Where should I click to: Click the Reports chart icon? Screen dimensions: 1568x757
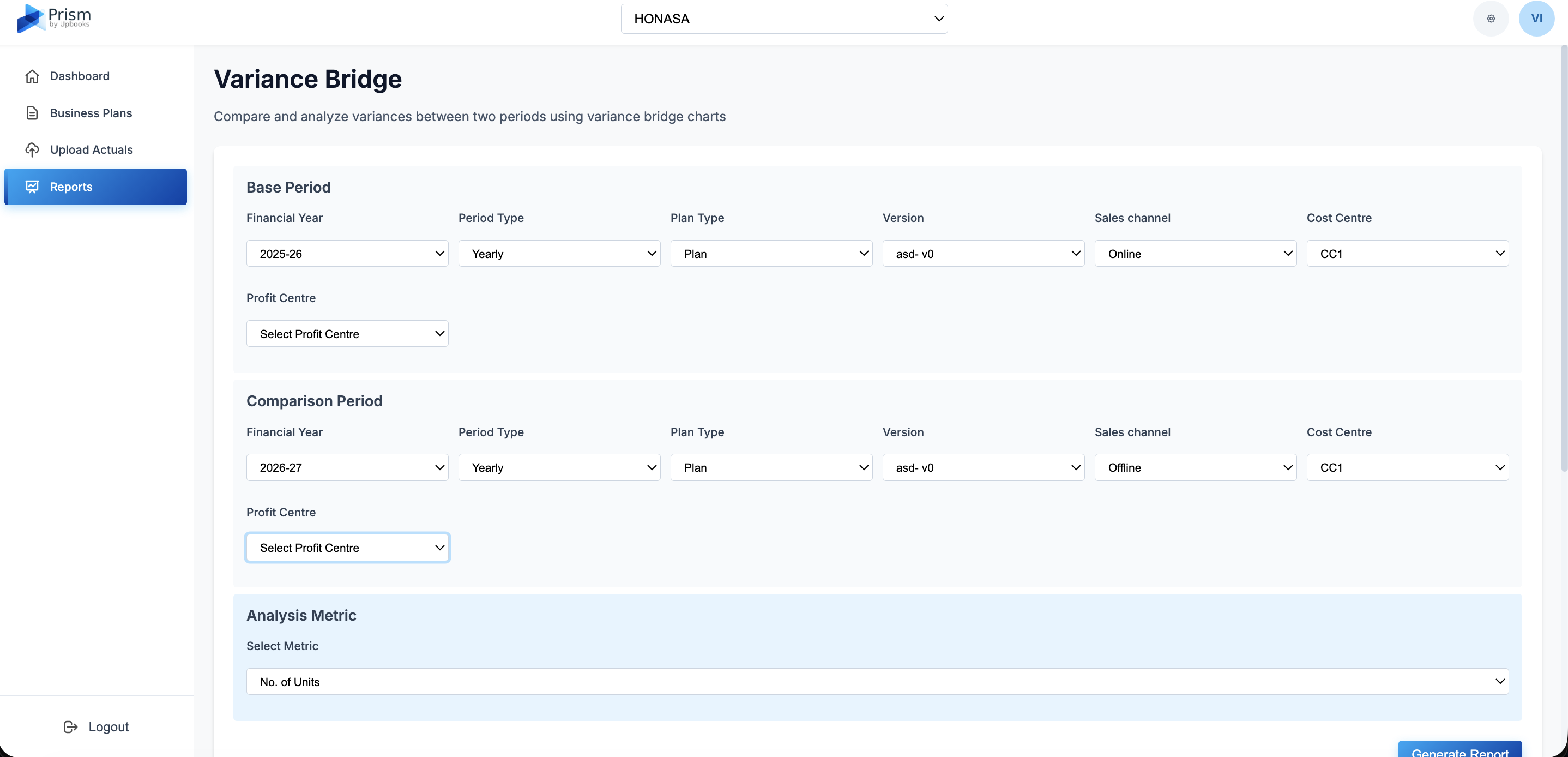[32, 187]
